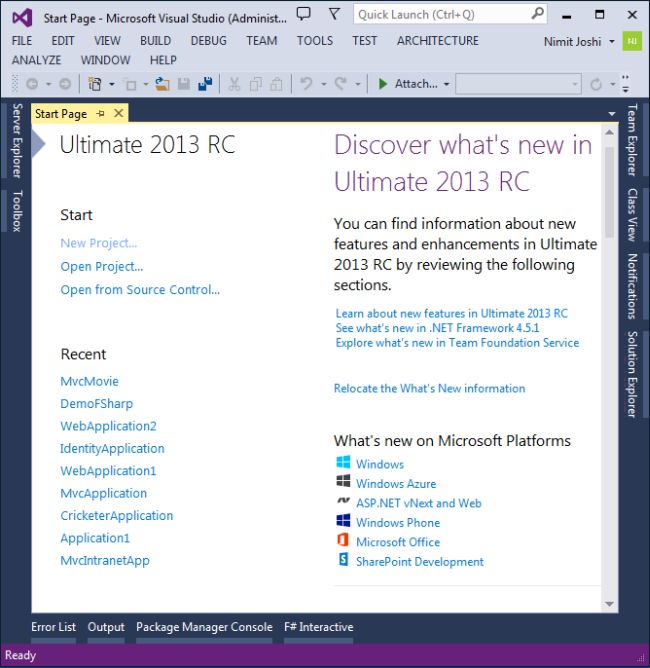The width and height of the screenshot is (650, 668).
Task: Click the notifications filter flag icon
Action: [334, 14]
